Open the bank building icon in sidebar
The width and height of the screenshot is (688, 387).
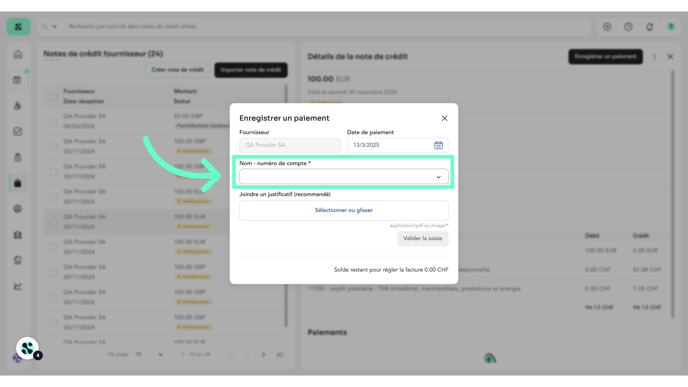tap(18, 235)
